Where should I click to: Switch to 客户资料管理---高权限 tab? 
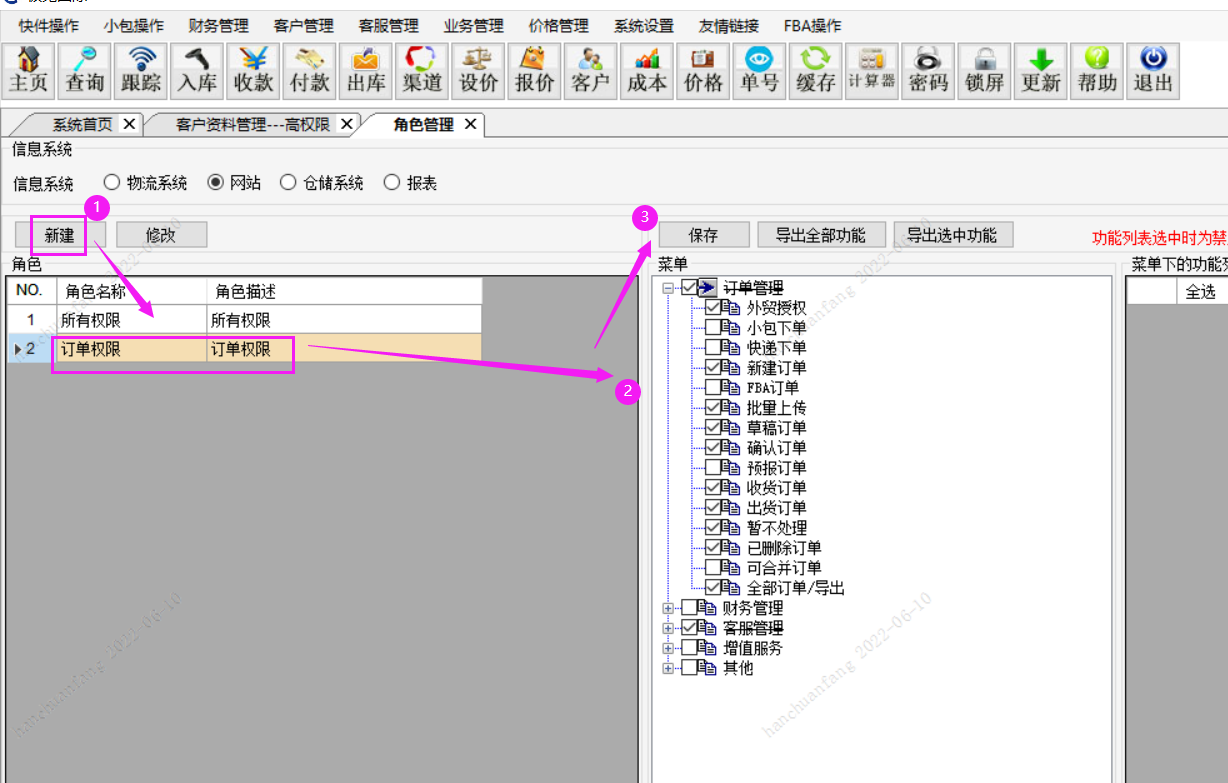[x=253, y=125]
